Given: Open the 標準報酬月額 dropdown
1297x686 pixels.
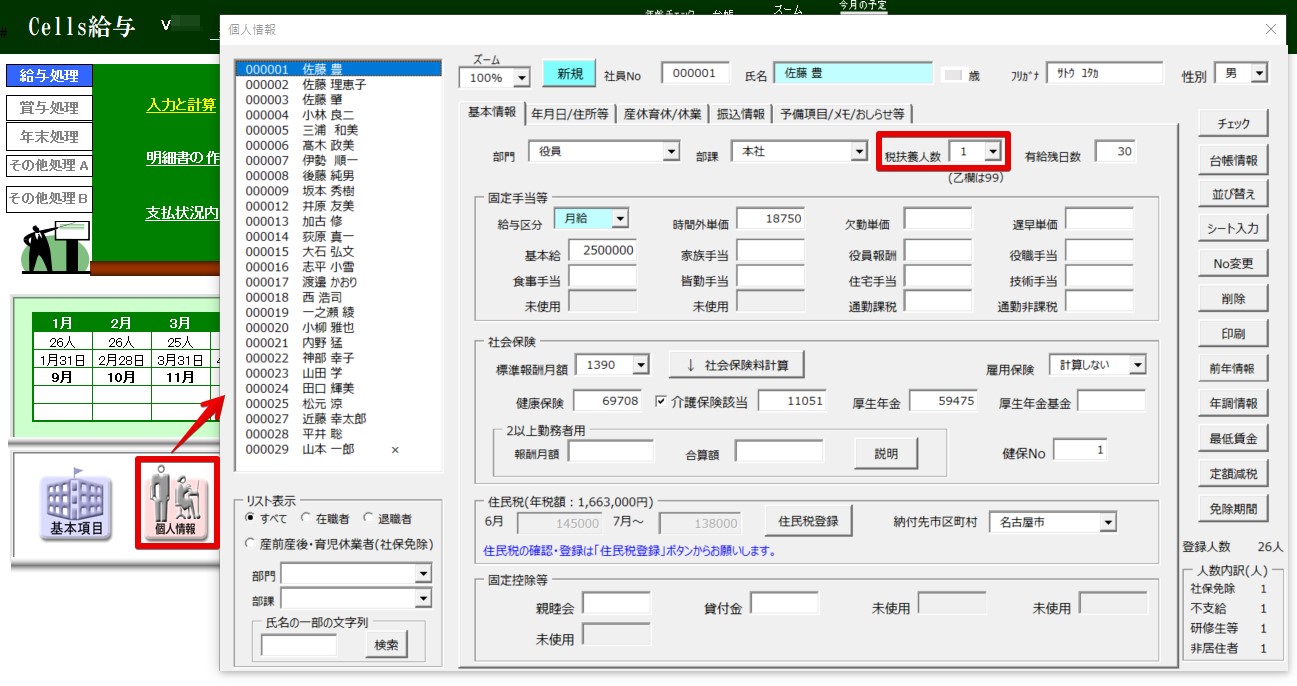Looking at the screenshot, I should [x=641, y=365].
